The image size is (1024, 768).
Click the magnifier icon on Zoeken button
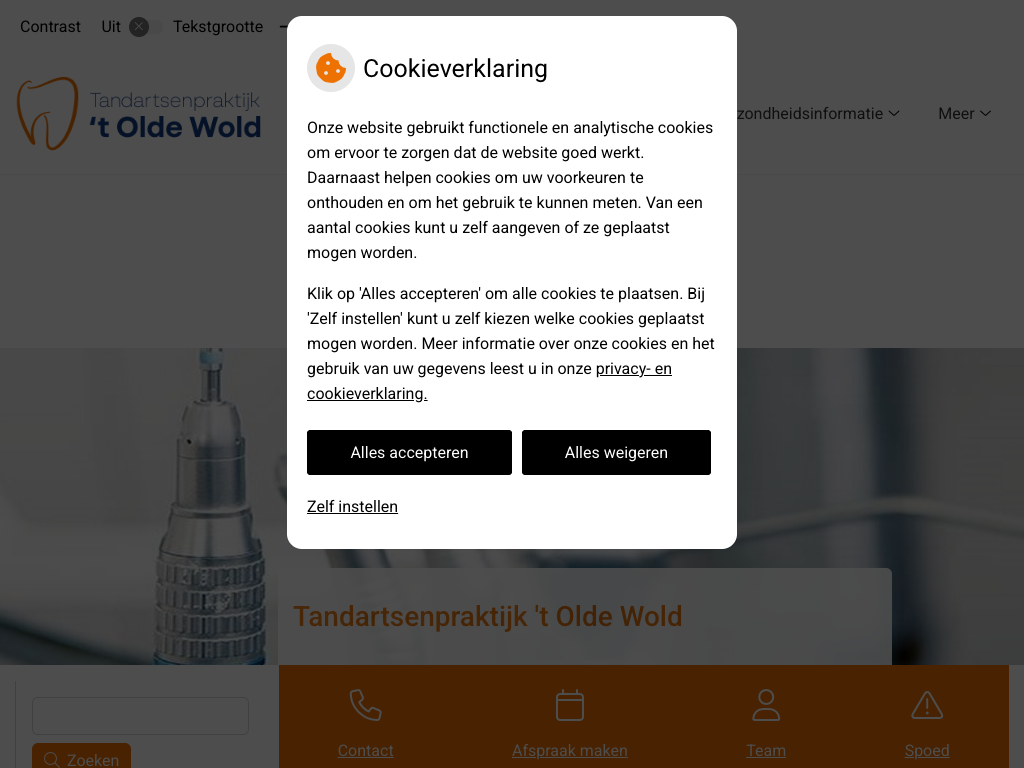tap(52, 760)
